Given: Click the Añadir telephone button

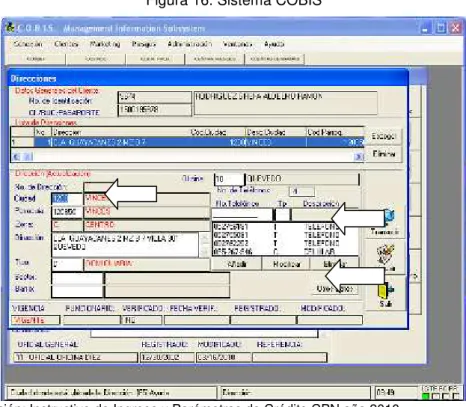Looking at the screenshot, I should [x=237, y=264].
